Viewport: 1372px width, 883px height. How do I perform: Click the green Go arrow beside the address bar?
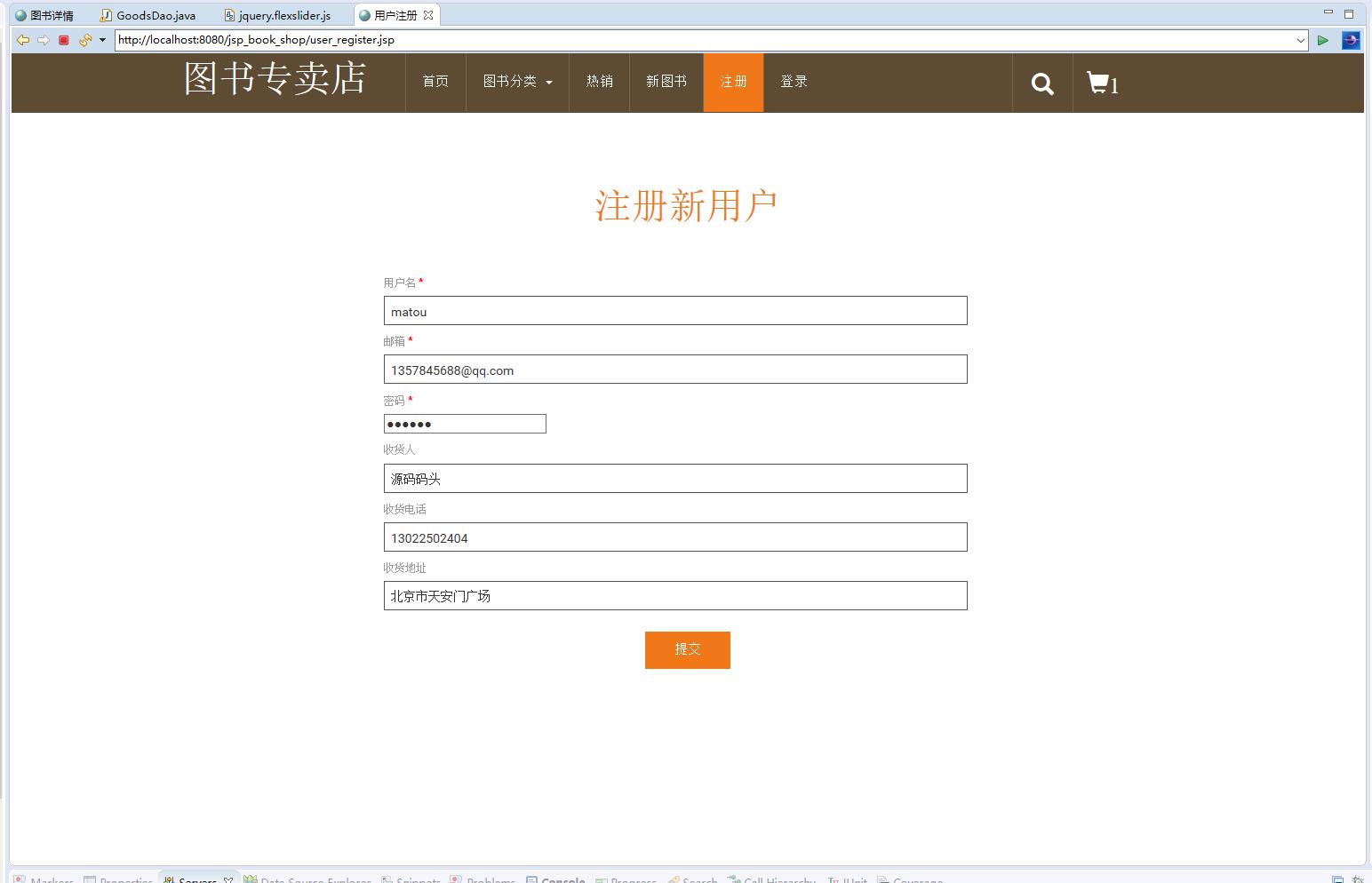[1323, 40]
